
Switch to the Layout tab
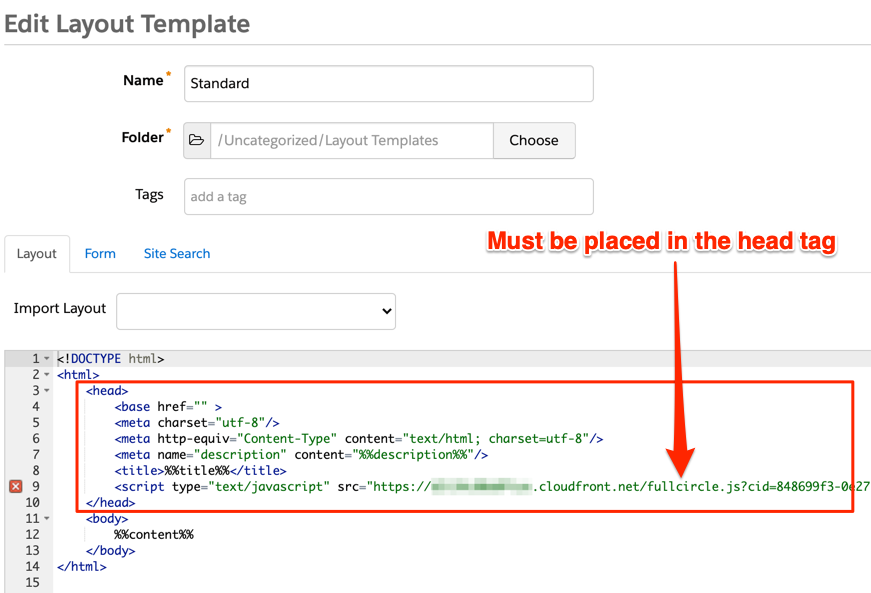point(37,254)
